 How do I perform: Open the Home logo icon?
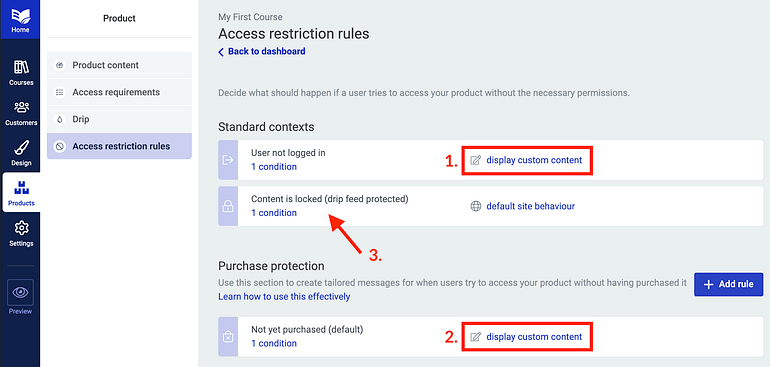tap(20, 15)
